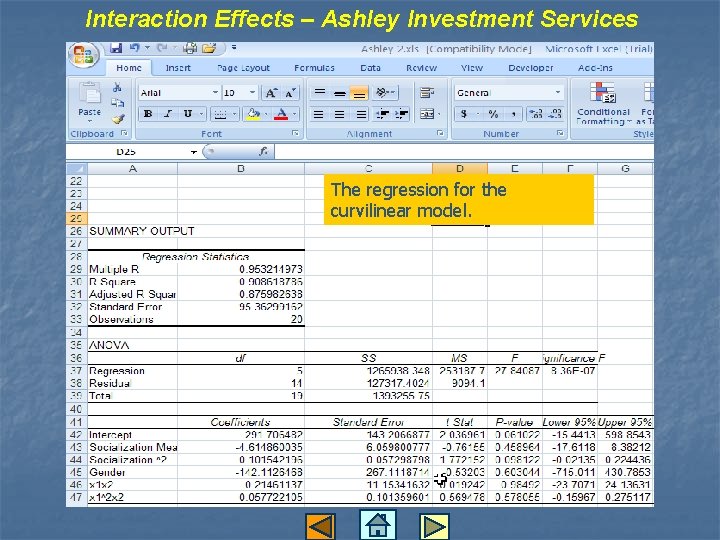
Task: Apply Accounting dollar format
Action: [x=464, y=114]
